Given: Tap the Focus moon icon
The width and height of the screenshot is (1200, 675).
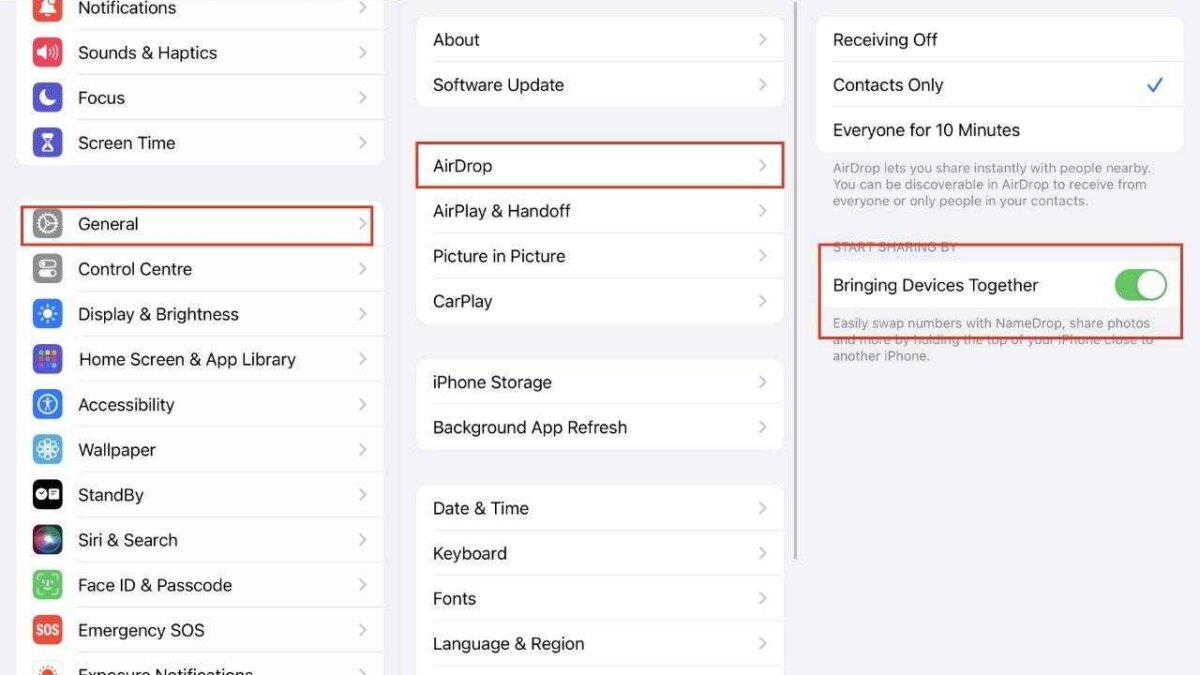Looking at the screenshot, I should click(x=47, y=98).
